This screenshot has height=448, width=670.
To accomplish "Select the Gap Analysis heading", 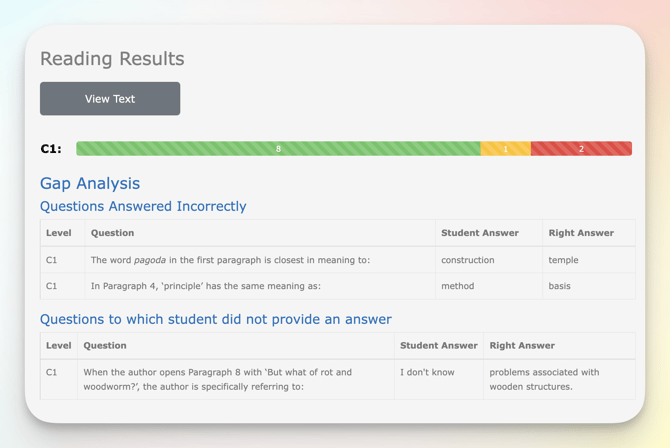I will pyautogui.click(x=90, y=183).
